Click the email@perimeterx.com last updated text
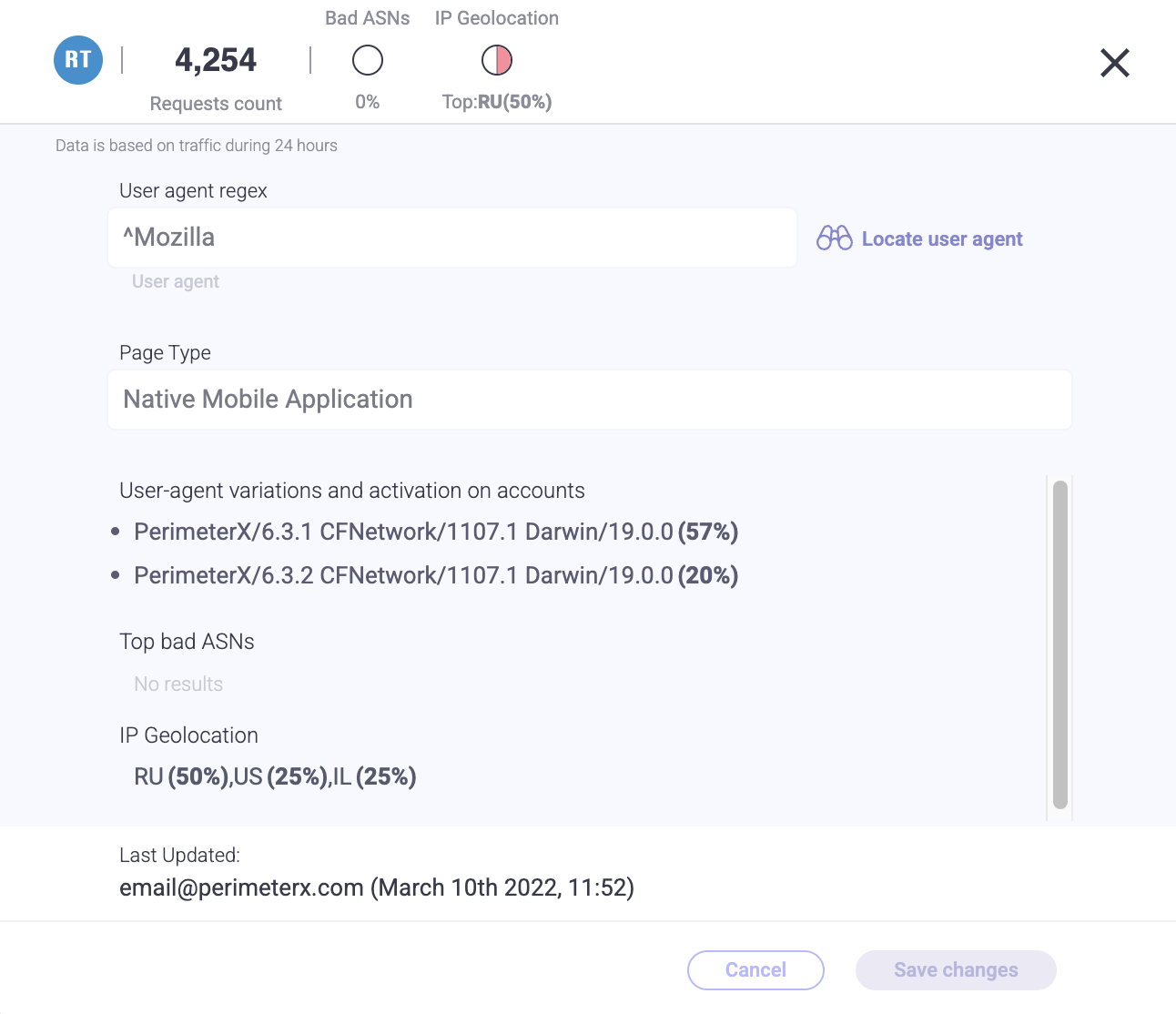1176x1014 pixels. pos(241,887)
